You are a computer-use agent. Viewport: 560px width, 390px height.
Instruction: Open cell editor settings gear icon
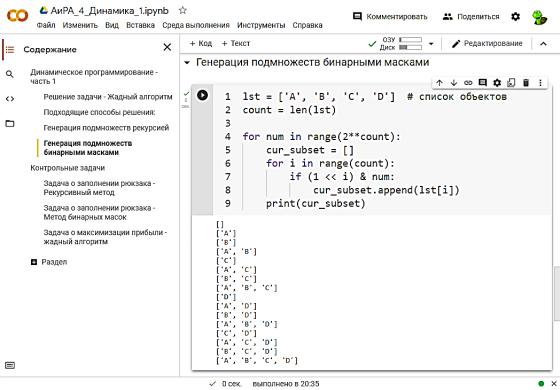tap(497, 83)
